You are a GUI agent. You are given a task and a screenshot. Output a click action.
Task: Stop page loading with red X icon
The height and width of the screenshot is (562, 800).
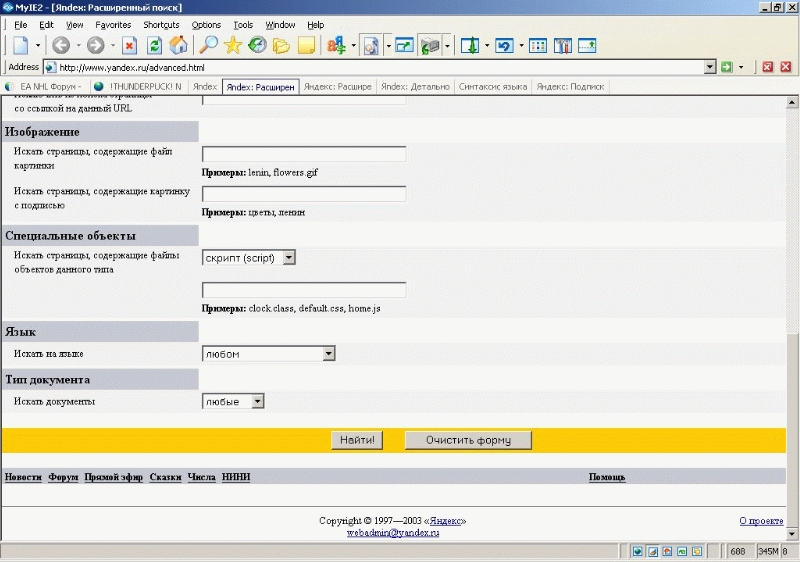[x=130, y=45]
